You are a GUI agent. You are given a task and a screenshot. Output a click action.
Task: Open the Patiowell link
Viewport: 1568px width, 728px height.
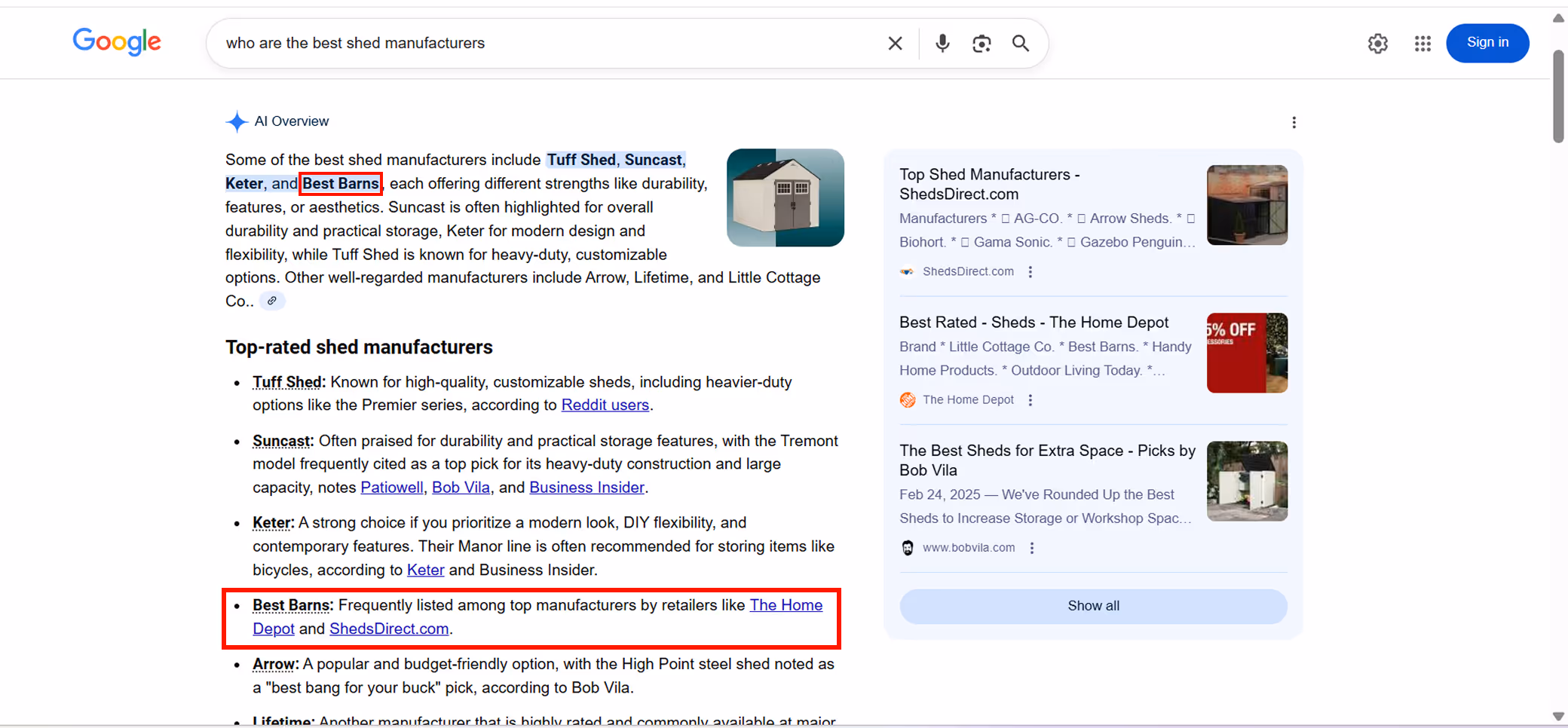pyautogui.click(x=391, y=488)
